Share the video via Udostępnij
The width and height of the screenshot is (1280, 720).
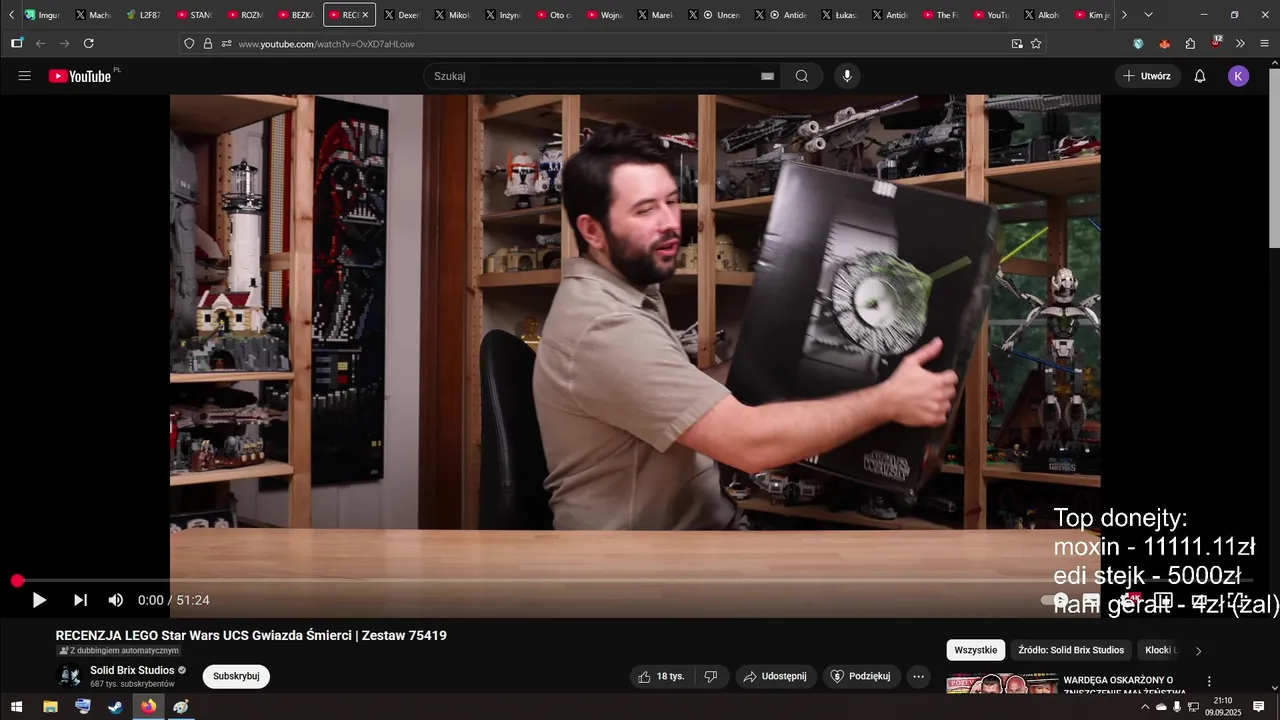[775, 676]
